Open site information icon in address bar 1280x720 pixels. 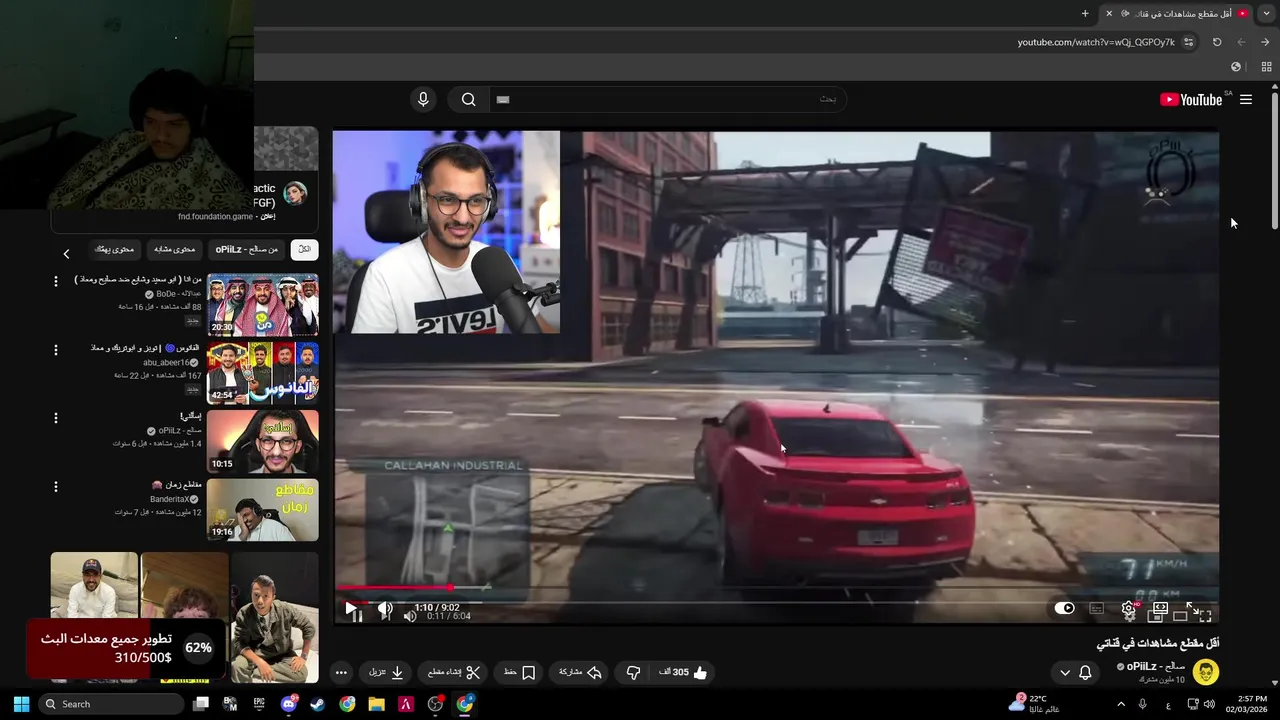click(1188, 42)
